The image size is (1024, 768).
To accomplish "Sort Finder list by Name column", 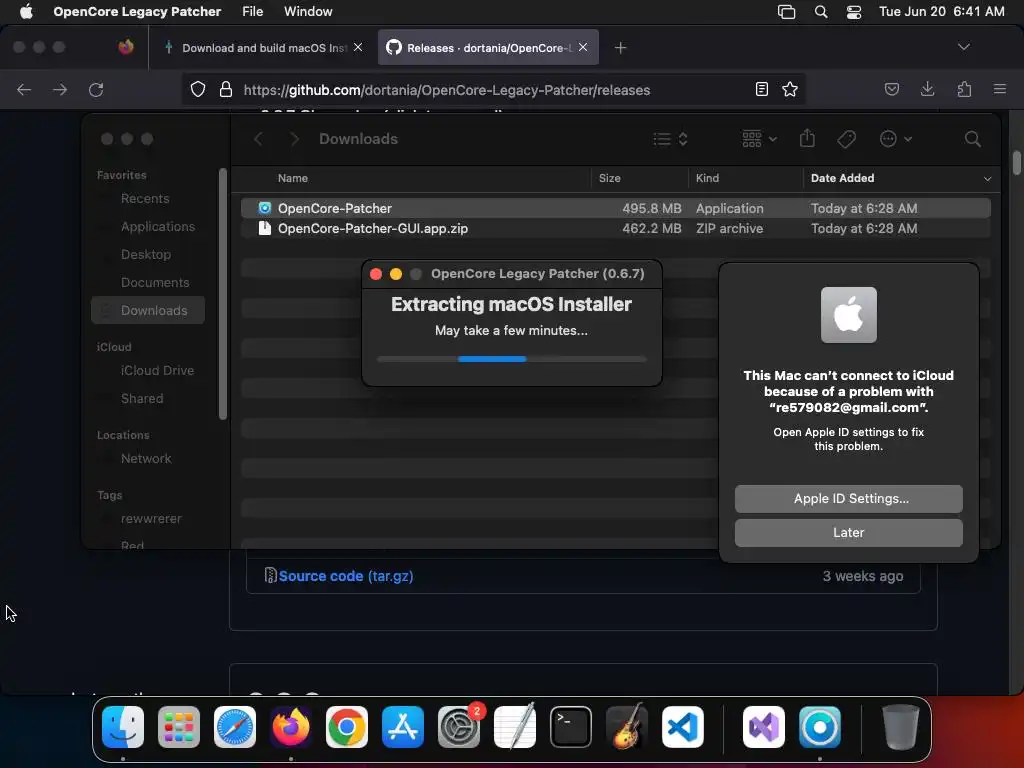I will (x=293, y=178).
